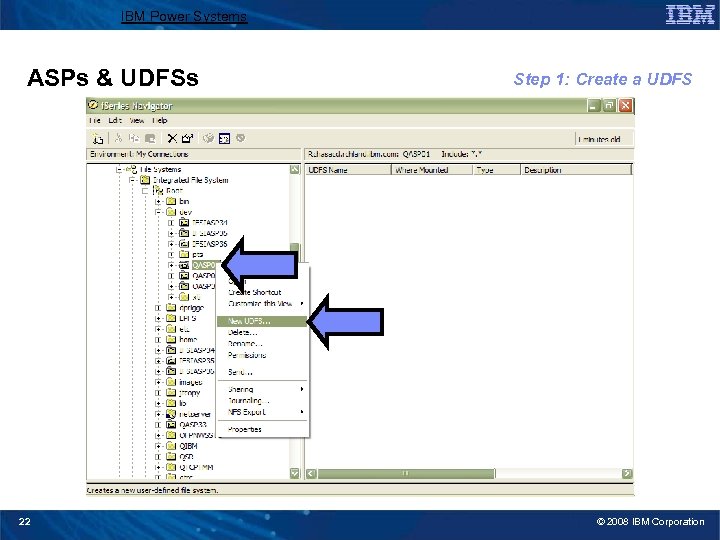Click the QIBM folder icon

(x=171, y=445)
